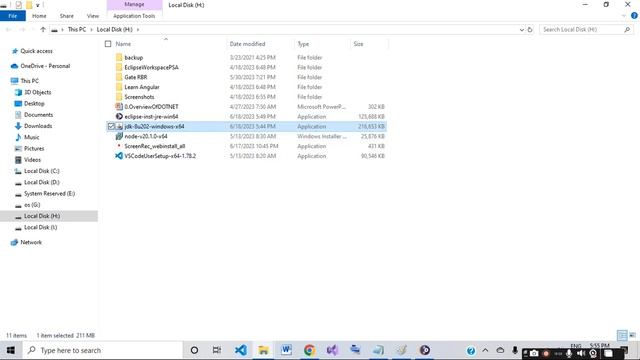
Task: Expand the ribbon chevron
Action: 624,16
